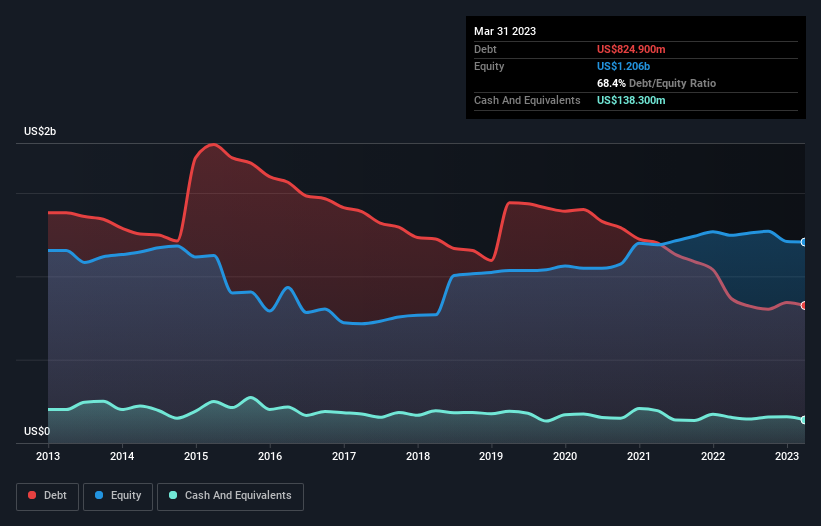Click the US$2b y-axis label
Image resolution: width=821 pixels, height=526 pixels.
[41, 132]
